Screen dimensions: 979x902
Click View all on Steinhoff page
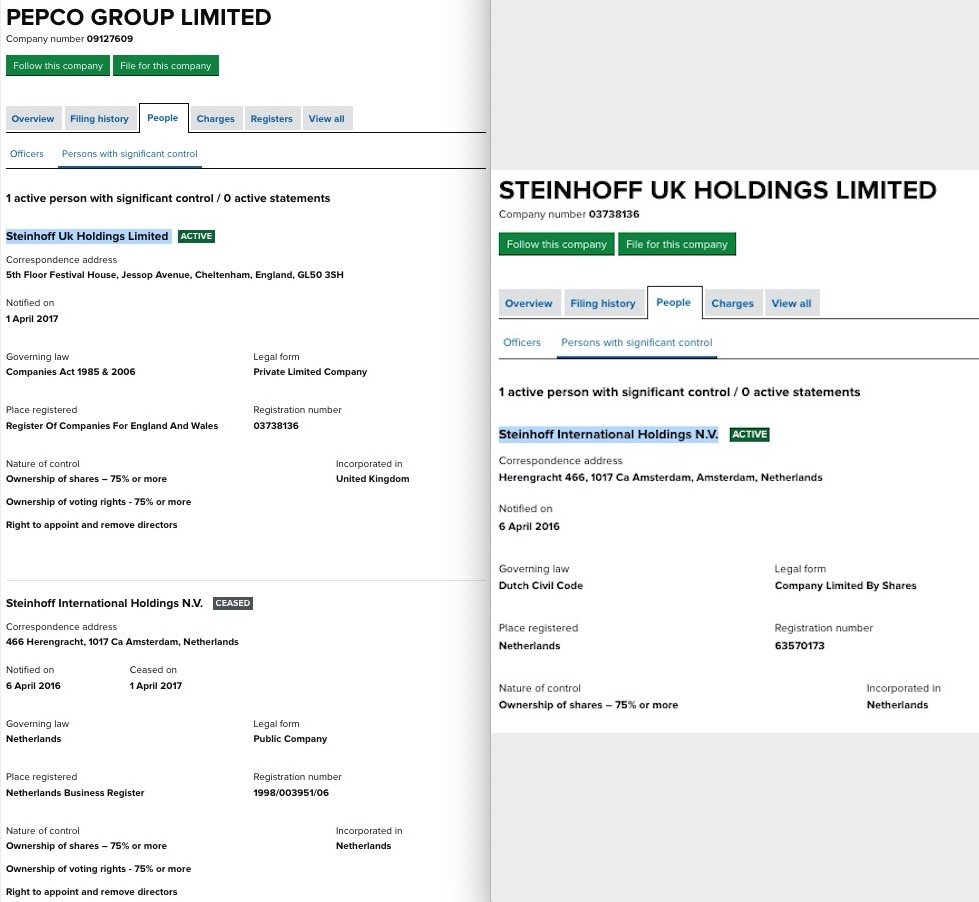click(791, 303)
